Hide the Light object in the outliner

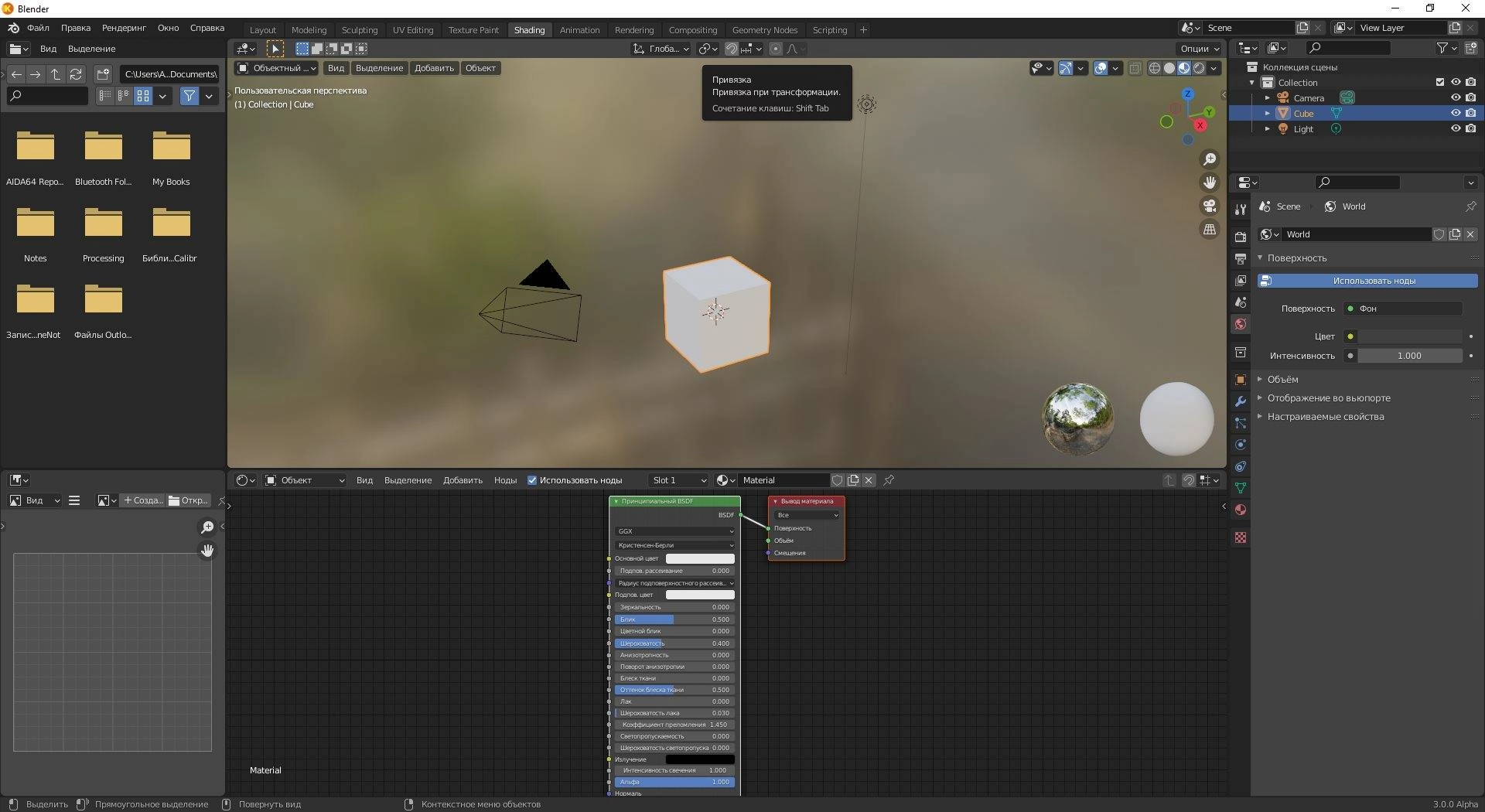[1456, 128]
